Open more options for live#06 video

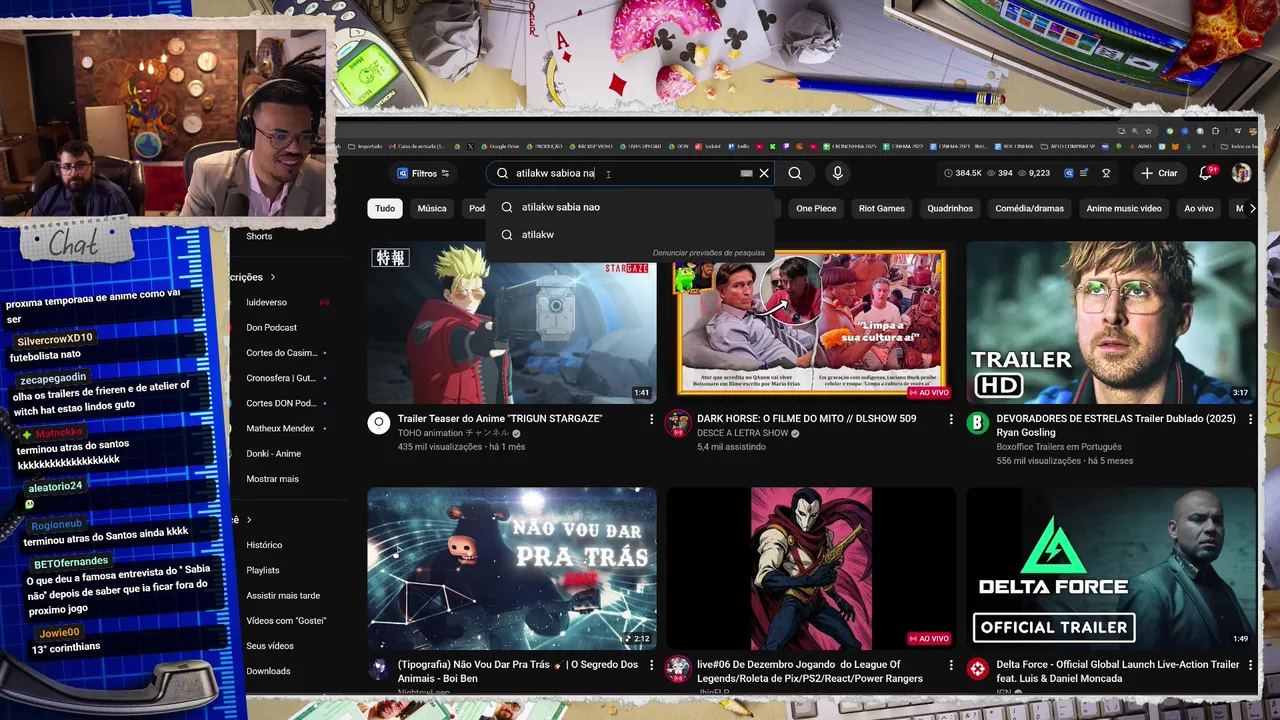pyautogui.click(x=951, y=665)
